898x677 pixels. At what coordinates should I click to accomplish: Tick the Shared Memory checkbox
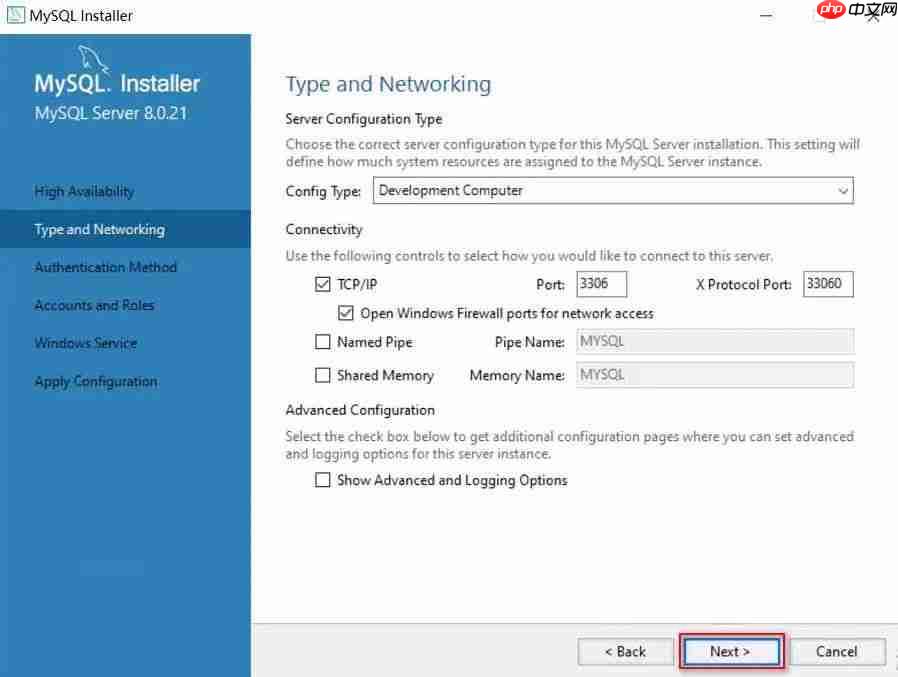(x=322, y=375)
